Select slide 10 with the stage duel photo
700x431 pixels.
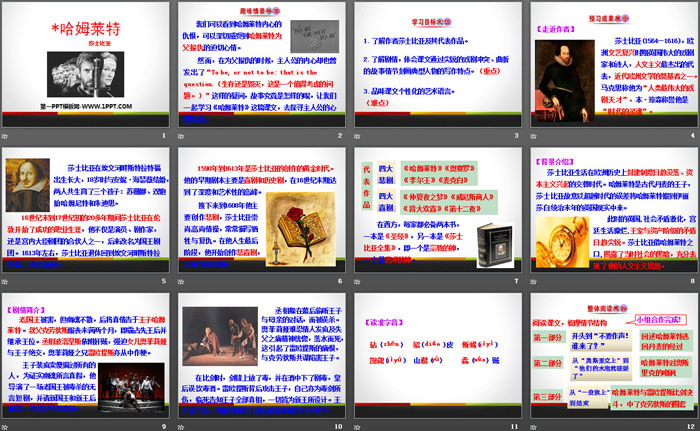262,356
